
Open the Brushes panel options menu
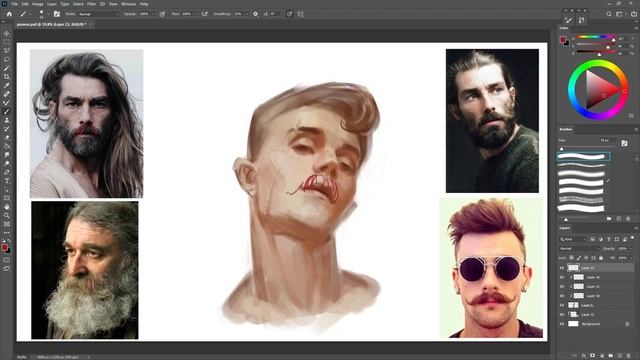[636, 129]
